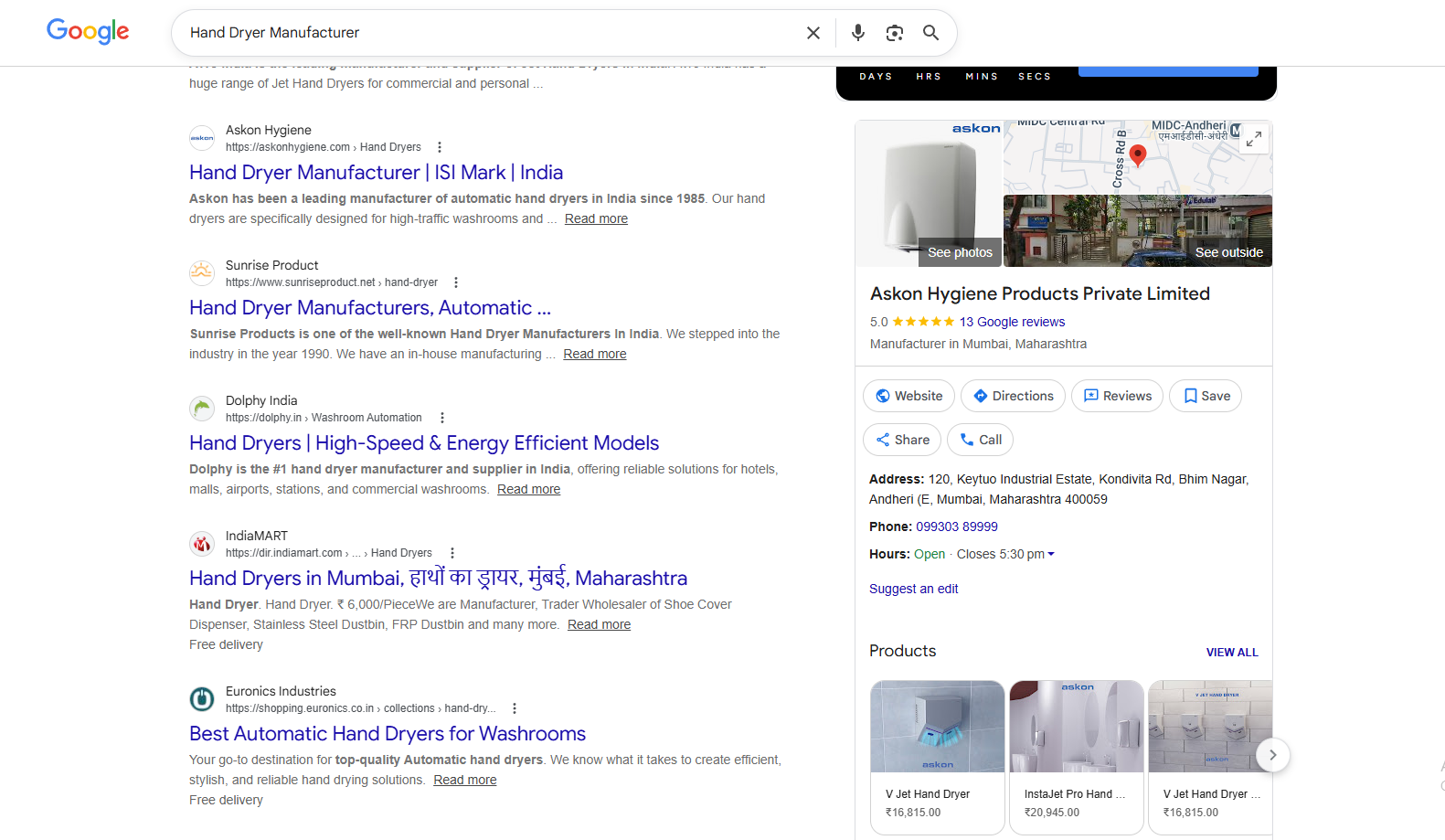Click Sunrise Product site name
Viewport: 1445px width, 840px height.
[x=272, y=265]
